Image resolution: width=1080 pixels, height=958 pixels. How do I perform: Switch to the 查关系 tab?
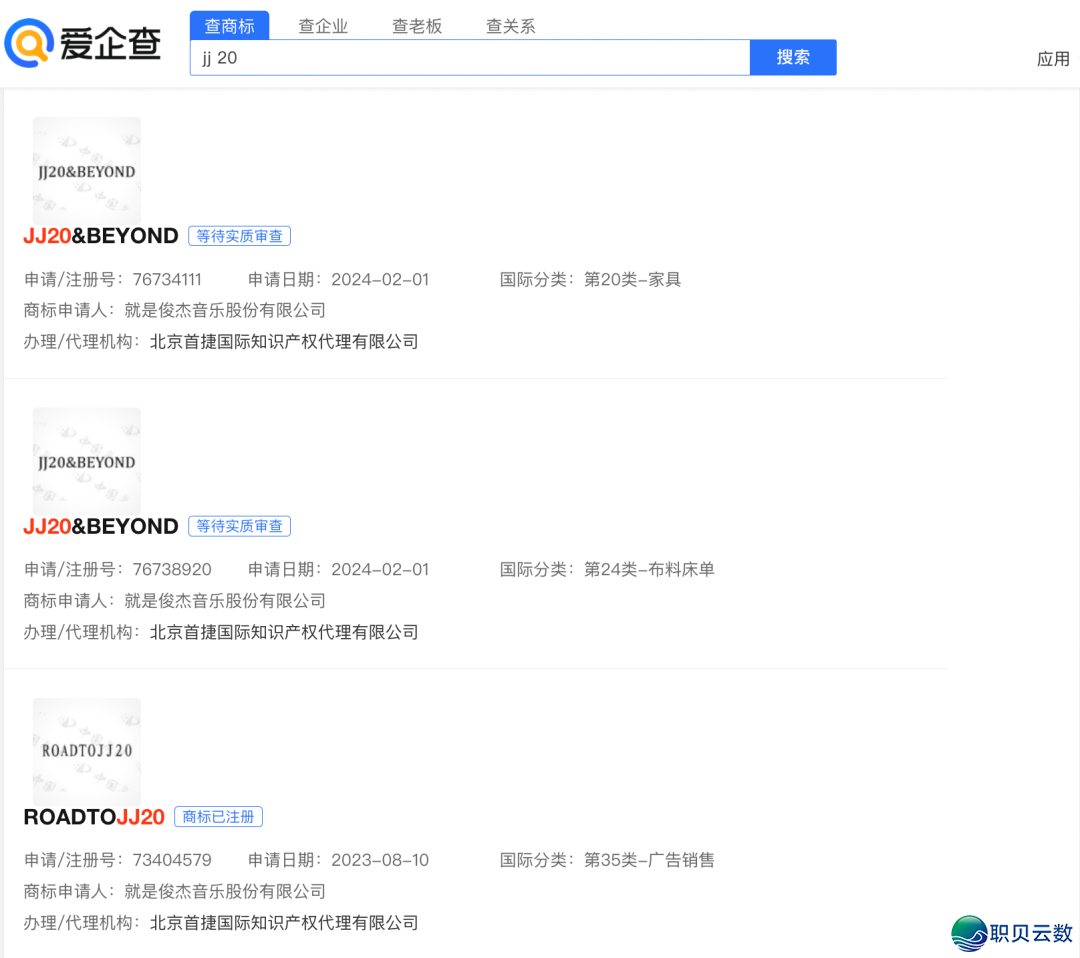click(x=510, y=26)
